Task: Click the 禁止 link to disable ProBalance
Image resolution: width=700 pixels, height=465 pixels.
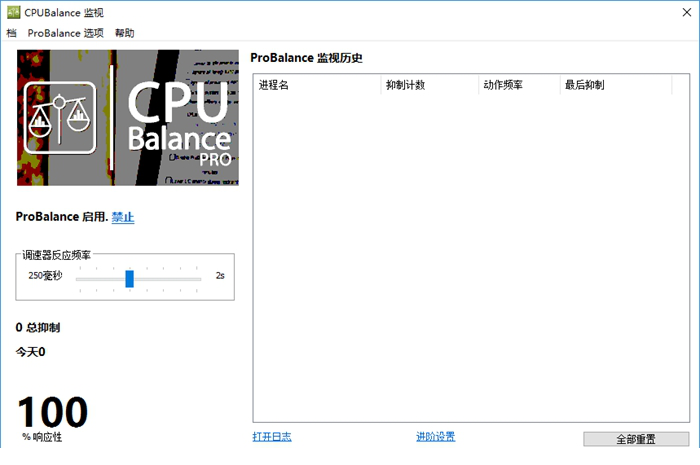Action: tap(123, 217)
